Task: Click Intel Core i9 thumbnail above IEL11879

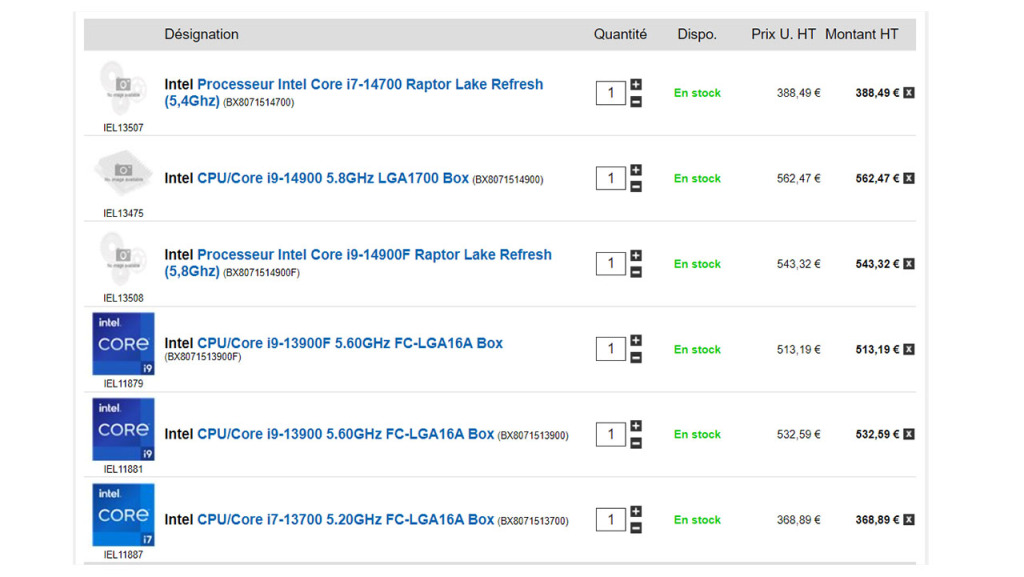Action: click(x=123, y=343)
